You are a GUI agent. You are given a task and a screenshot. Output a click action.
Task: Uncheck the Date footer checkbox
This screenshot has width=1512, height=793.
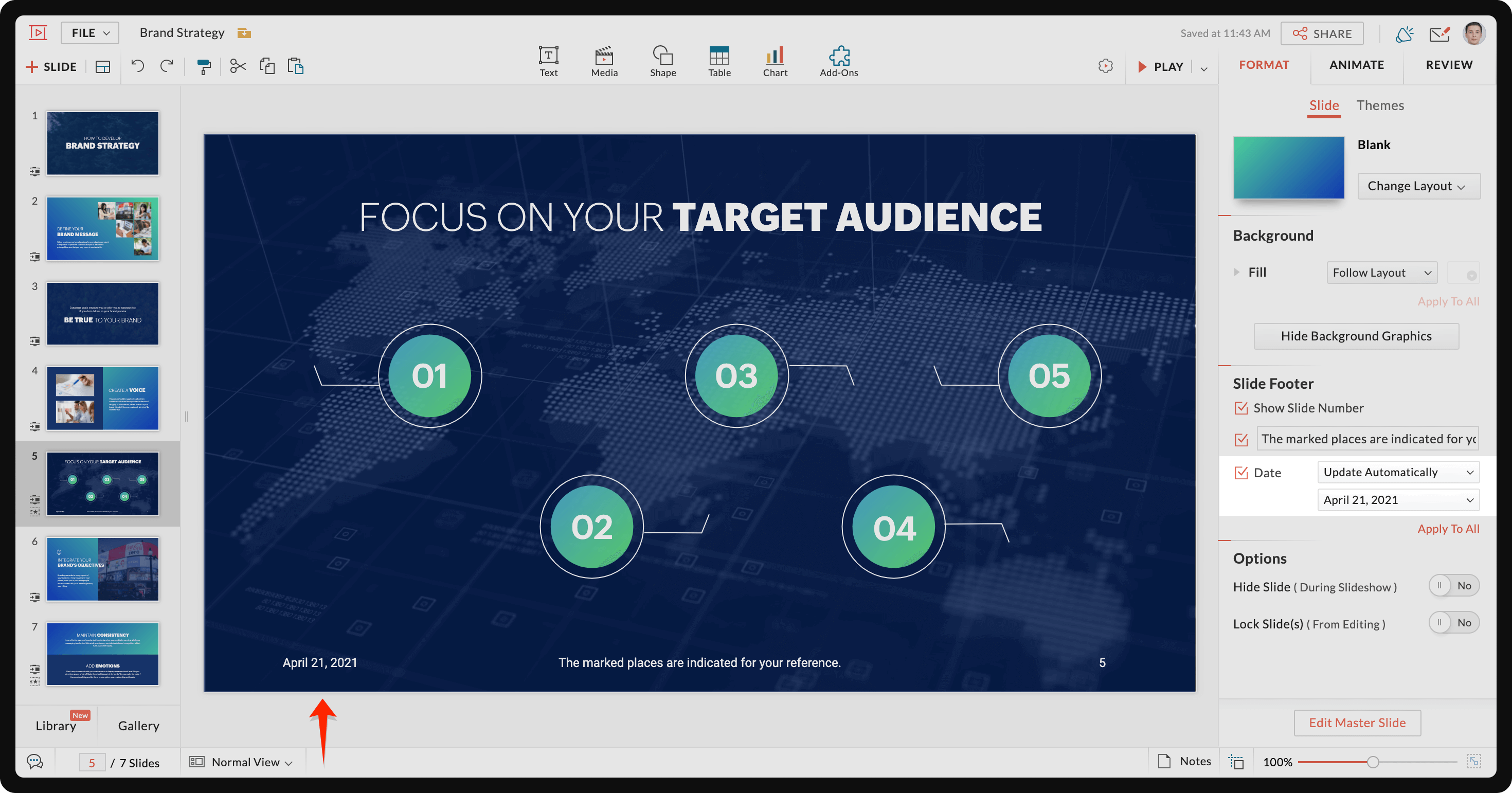point(1241,473)
